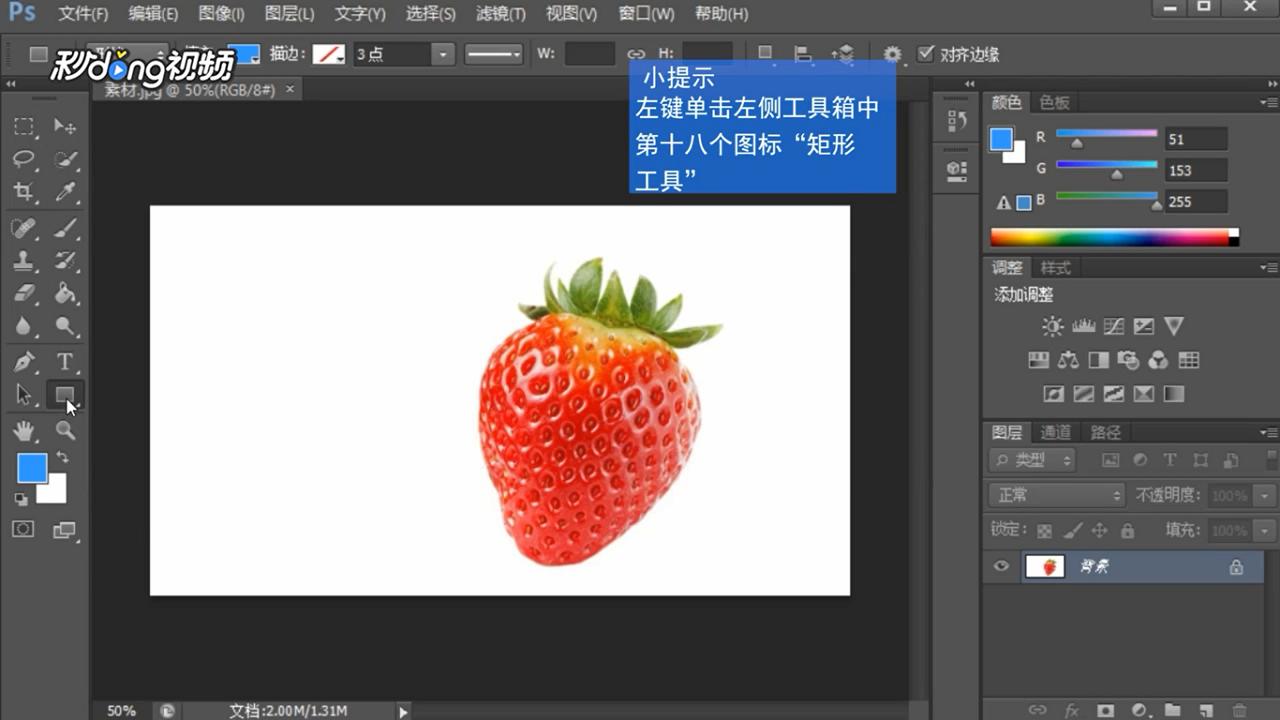This screenshot has width=1280, height=720.
Task: Open the 文件(F) menu
Action: tap(83, 14)
